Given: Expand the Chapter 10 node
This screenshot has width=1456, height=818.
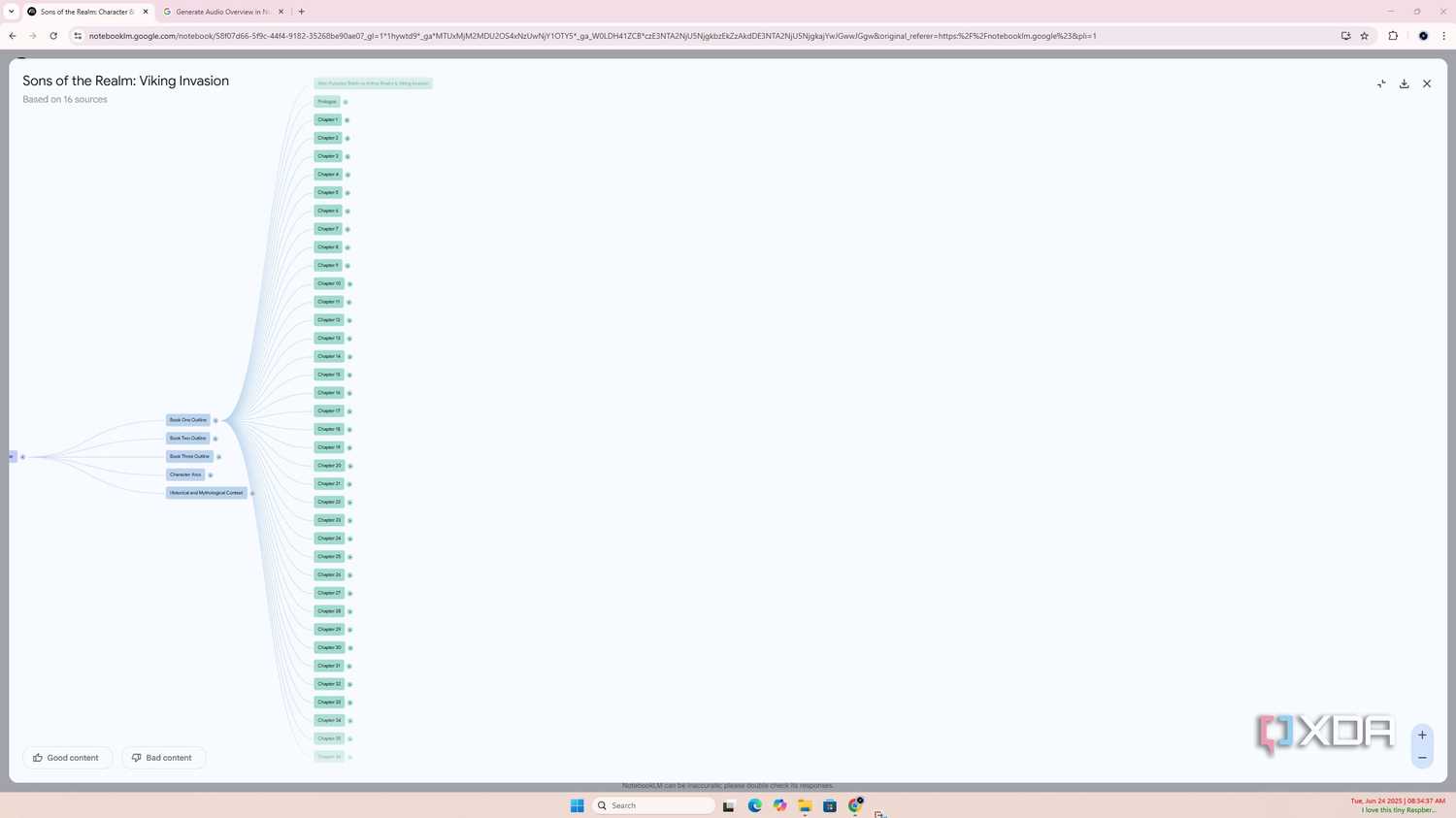Looking at the screenshot, I should point(349,284).
